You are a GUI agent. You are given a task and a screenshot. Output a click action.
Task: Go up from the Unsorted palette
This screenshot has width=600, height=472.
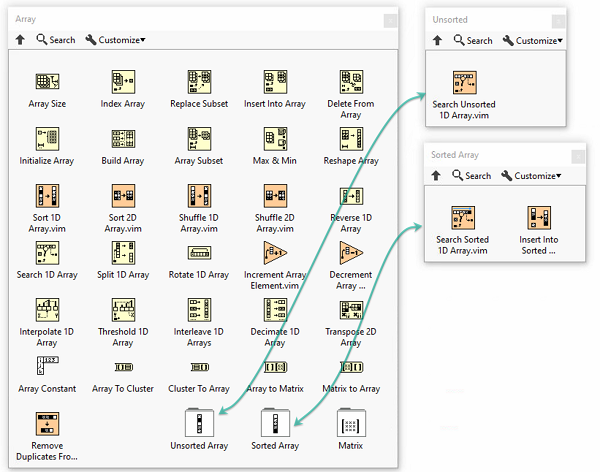437,40
